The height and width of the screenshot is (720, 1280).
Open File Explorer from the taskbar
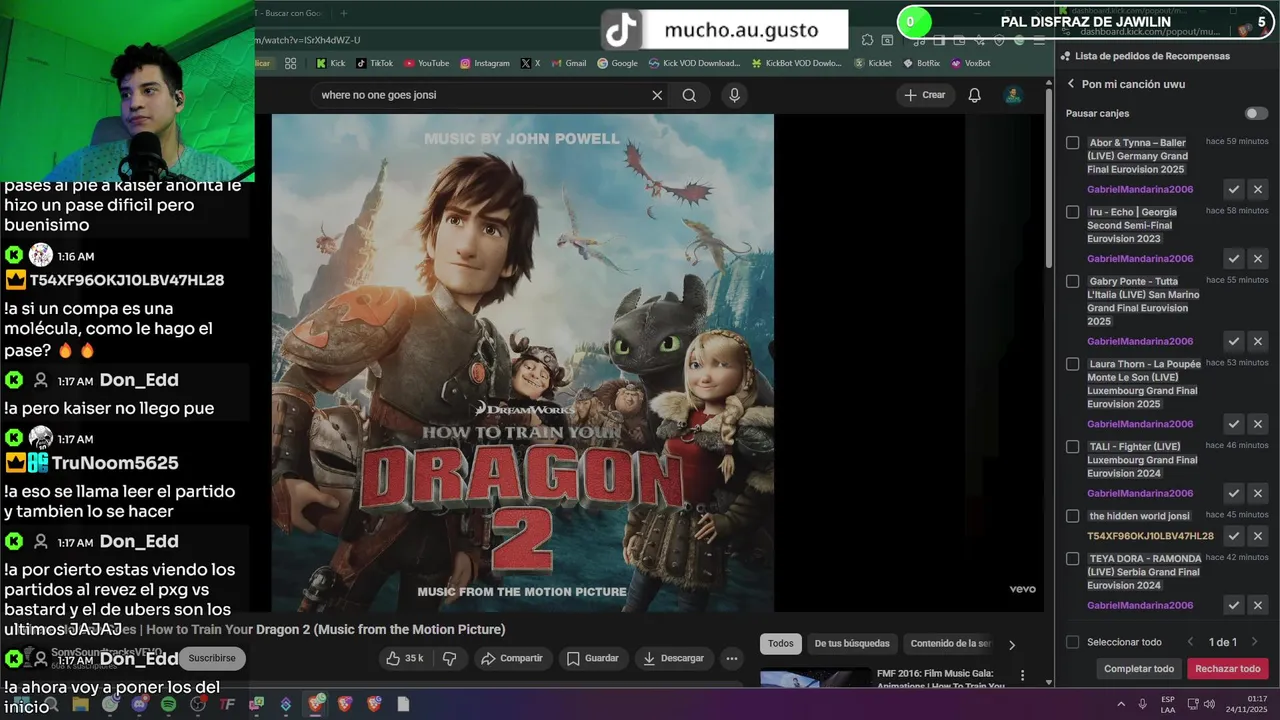80,704
